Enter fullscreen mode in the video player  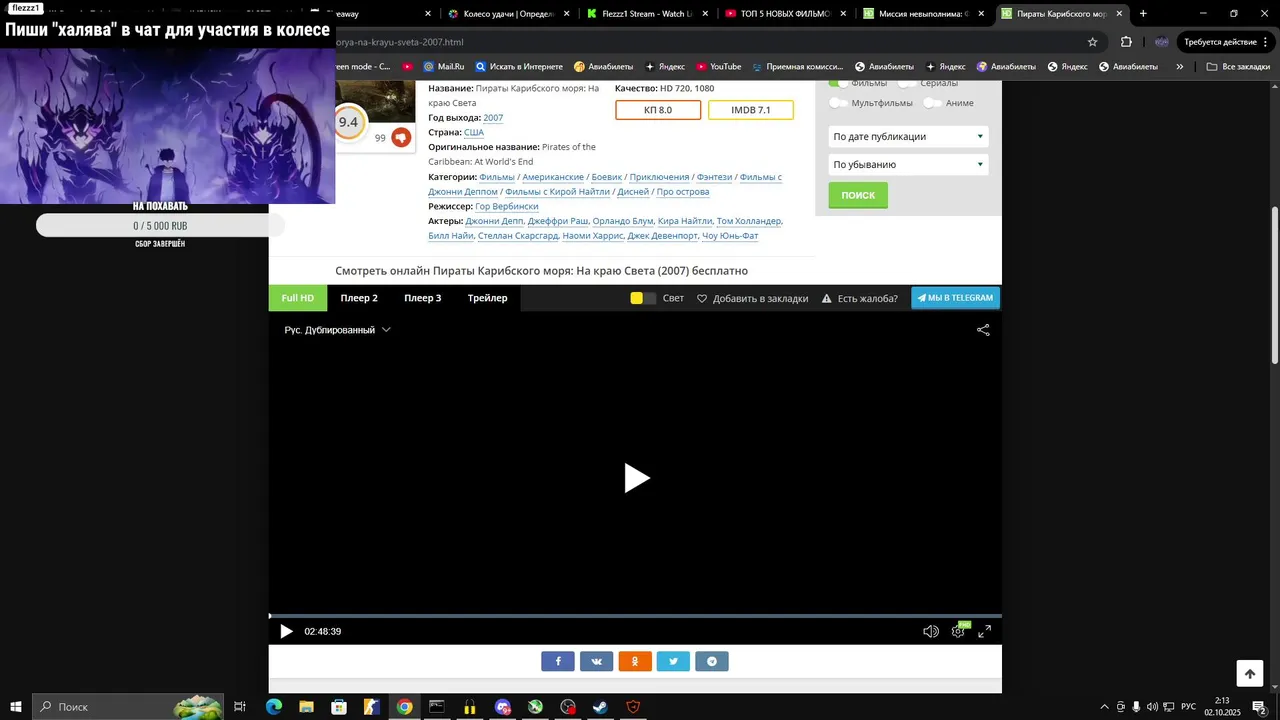[985, 631]
